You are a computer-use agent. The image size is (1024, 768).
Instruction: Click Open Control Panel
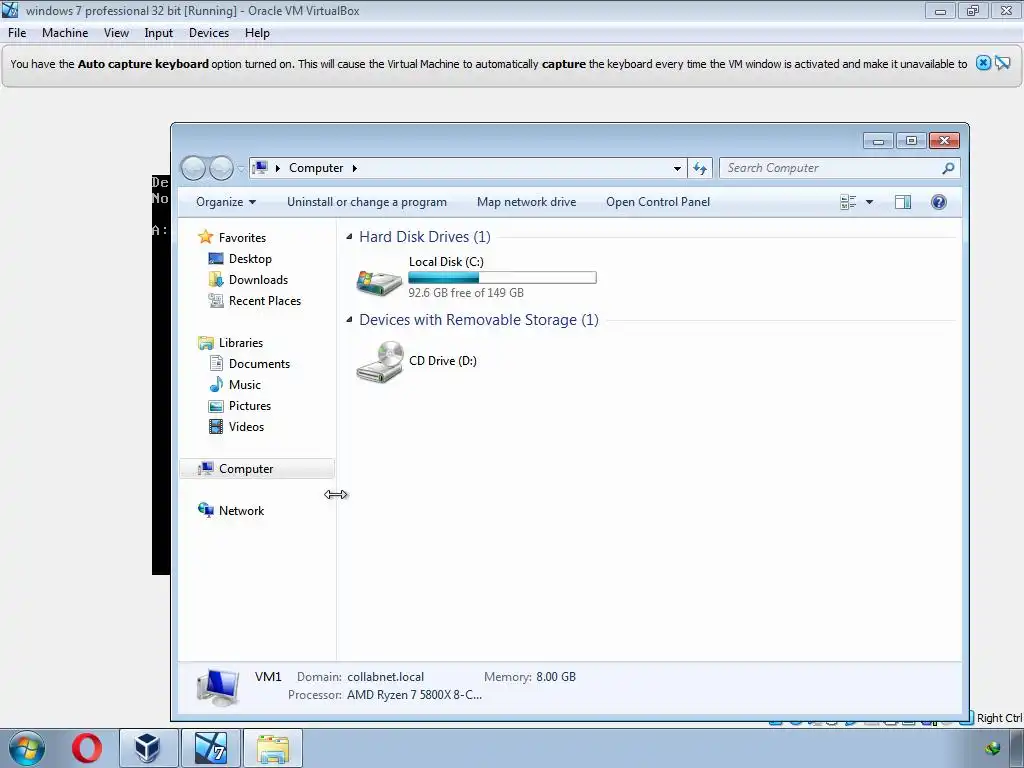(658, 202)
